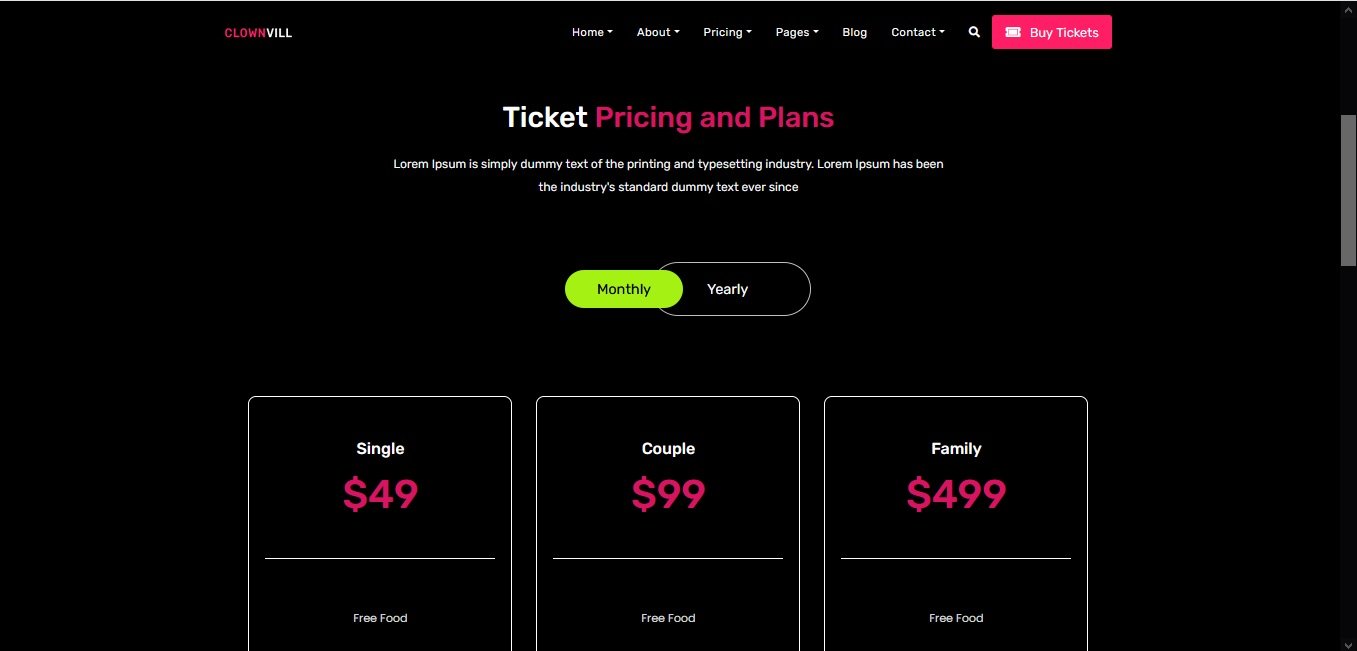
Task: Select the Family plan card
Action: (956, 524)
